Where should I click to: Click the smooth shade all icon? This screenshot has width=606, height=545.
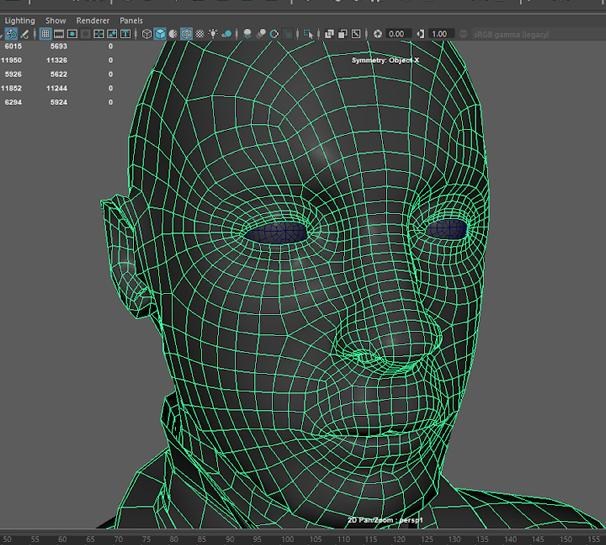coord(160,34)
